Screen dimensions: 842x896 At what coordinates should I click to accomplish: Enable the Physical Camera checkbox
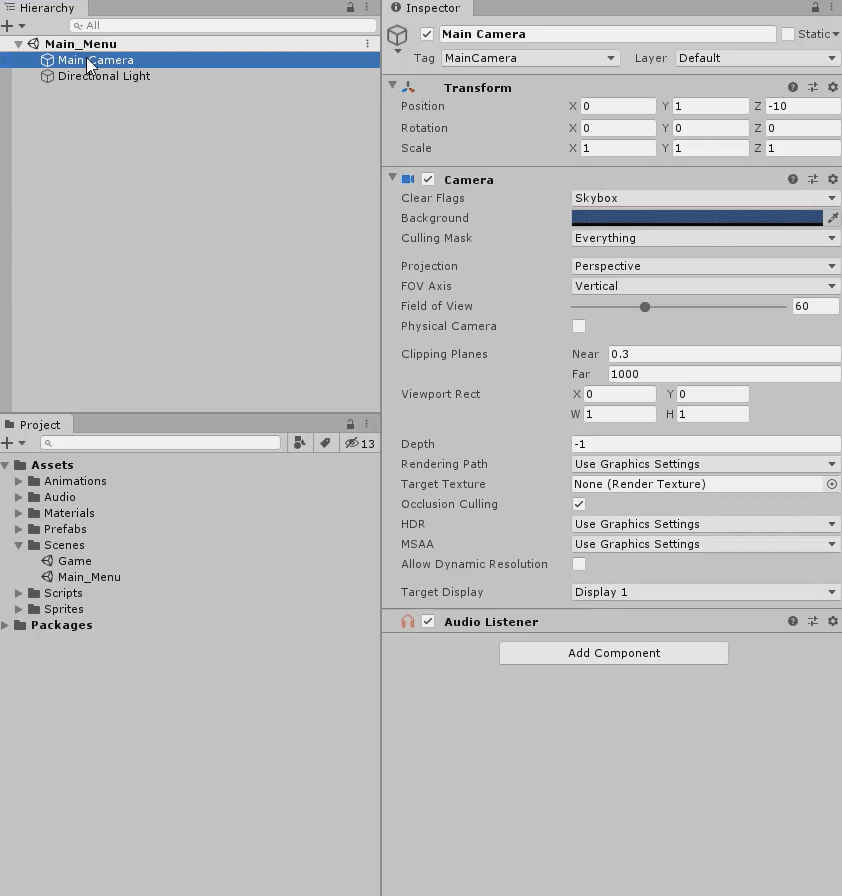tap(578, 326)
